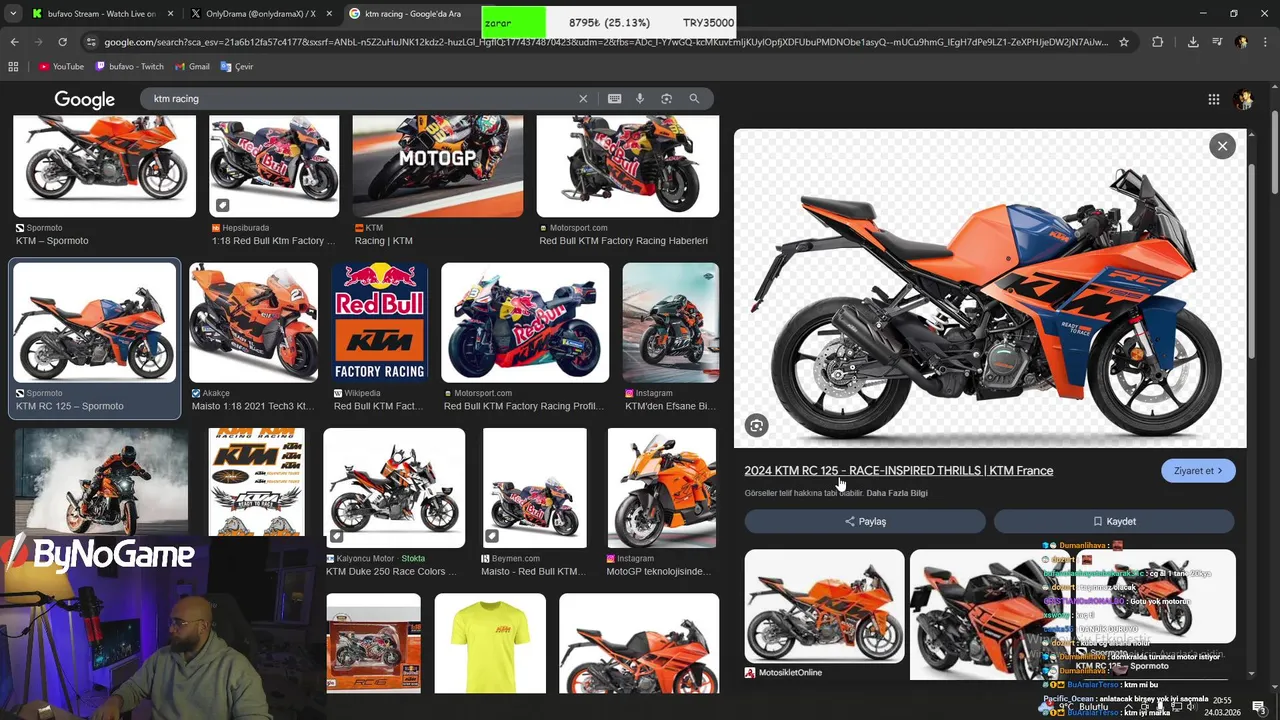Open the Chrome apps grid in bookmarks bar
This screenshot has height=720, width=1280.
[x=13, y=66]
